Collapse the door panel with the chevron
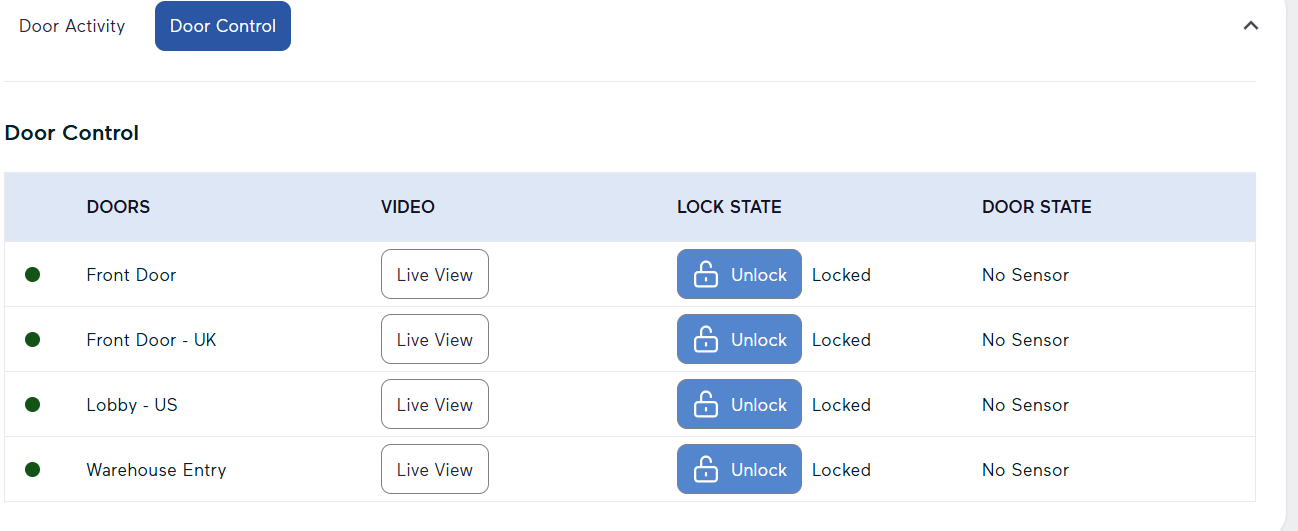Viewport: 1298px width, 531px height. click(x=1250, y=26)
